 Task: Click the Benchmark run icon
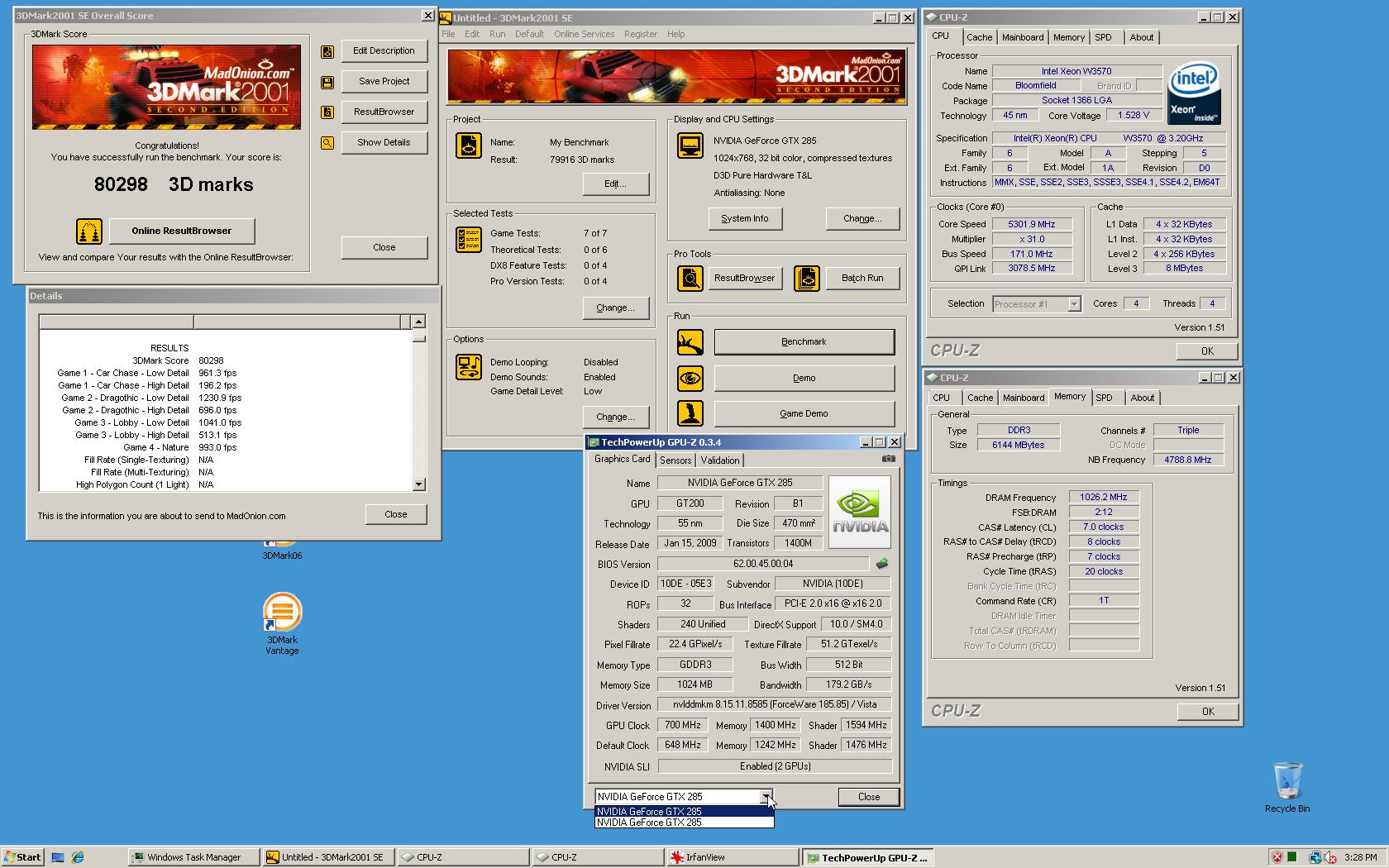tap(690, 342)
